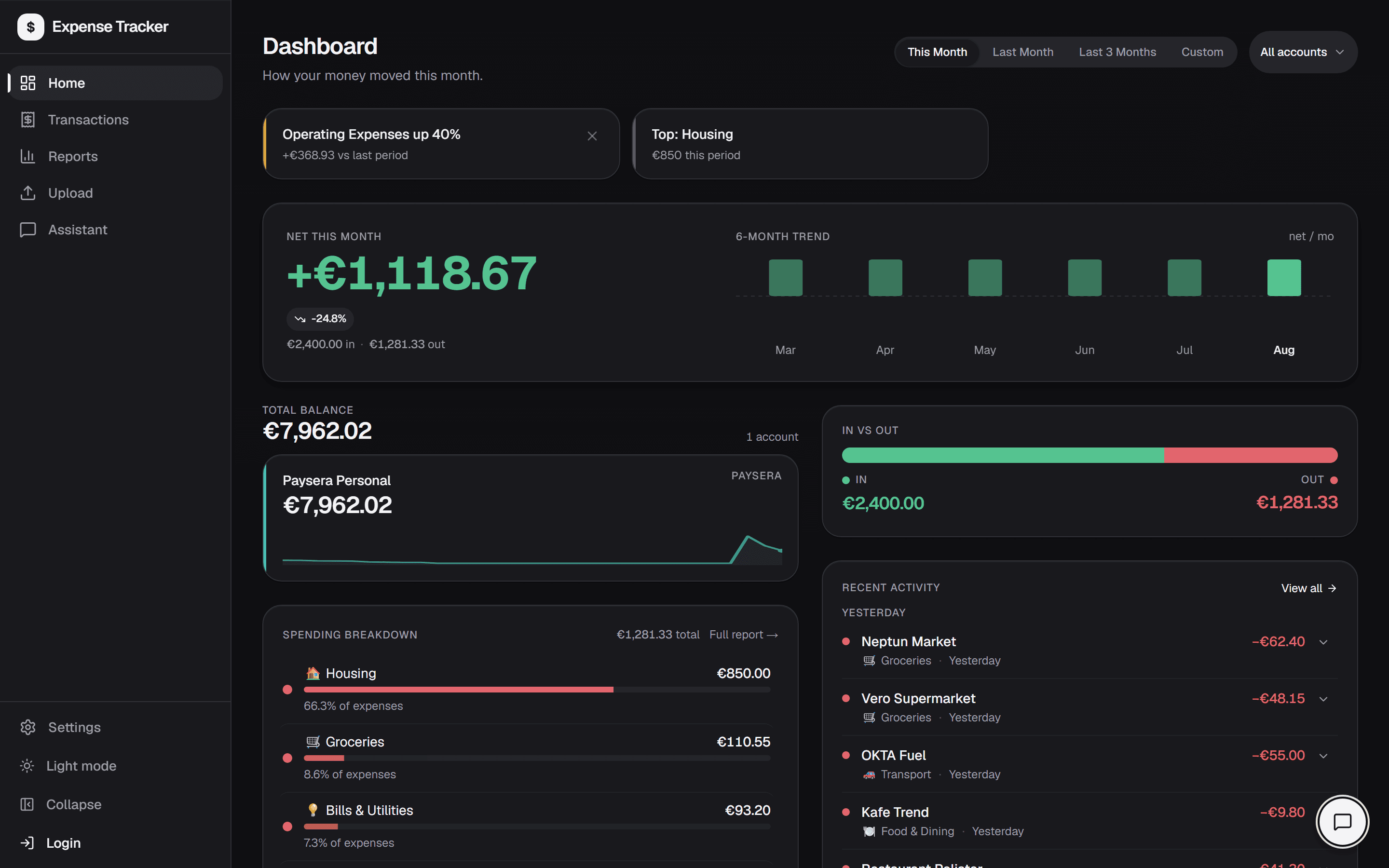
Task: Click the Transactions receipt icon
Action: (27, 120)
